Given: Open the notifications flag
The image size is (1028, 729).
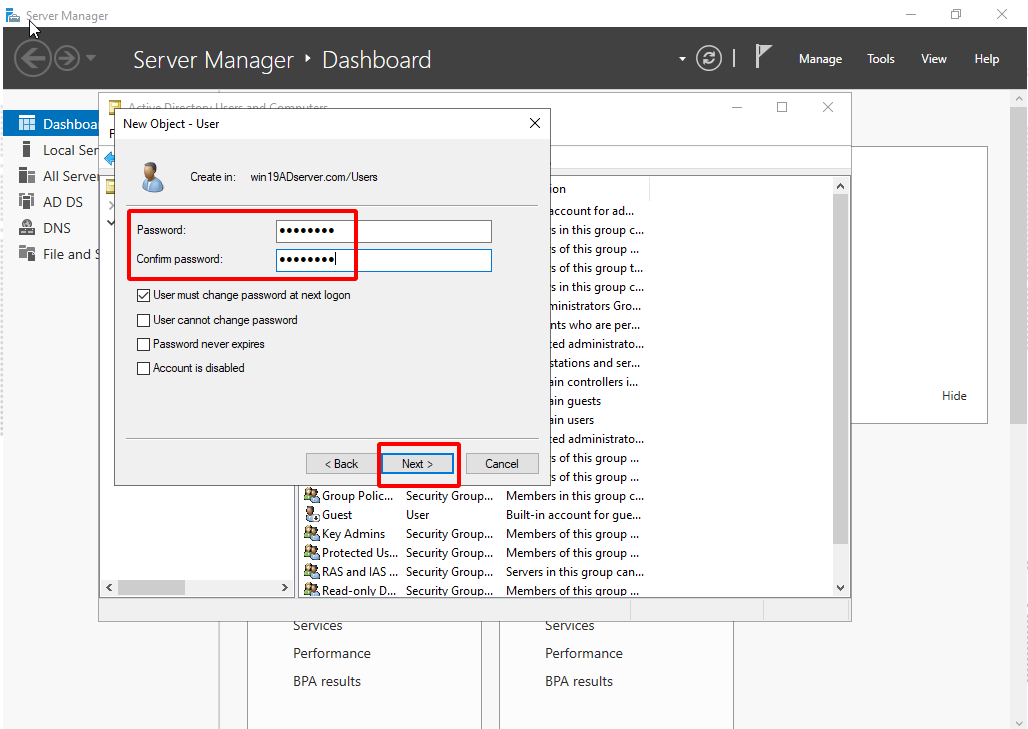Looking at the screenshot, I should [x=762, y=56].
